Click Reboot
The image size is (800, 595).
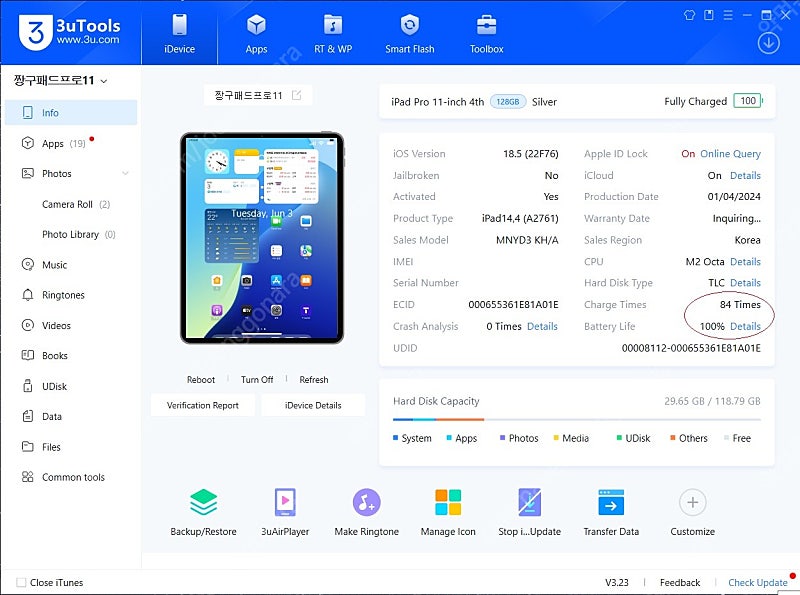201,380
